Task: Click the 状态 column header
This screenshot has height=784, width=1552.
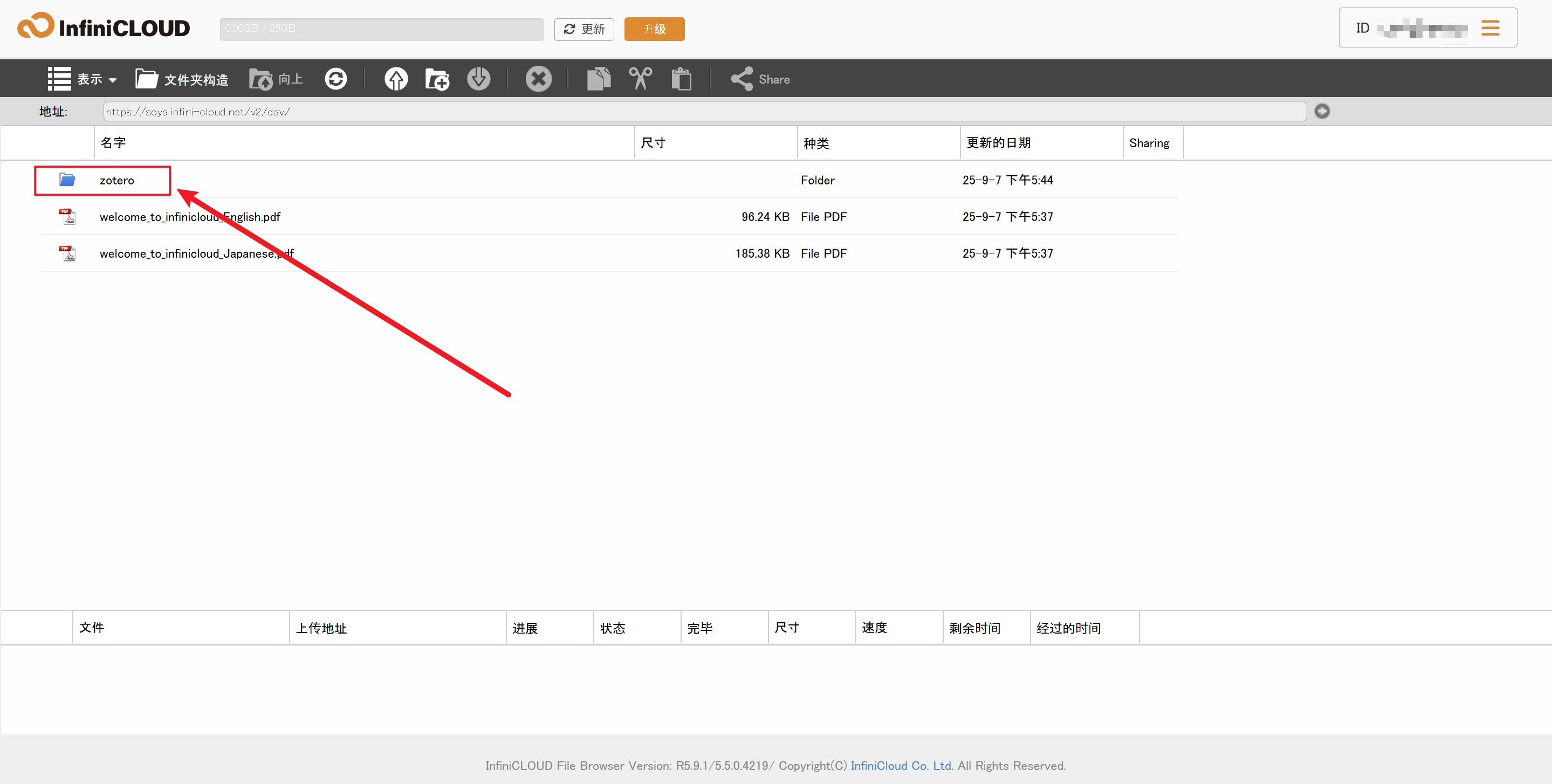Action: 637,627
